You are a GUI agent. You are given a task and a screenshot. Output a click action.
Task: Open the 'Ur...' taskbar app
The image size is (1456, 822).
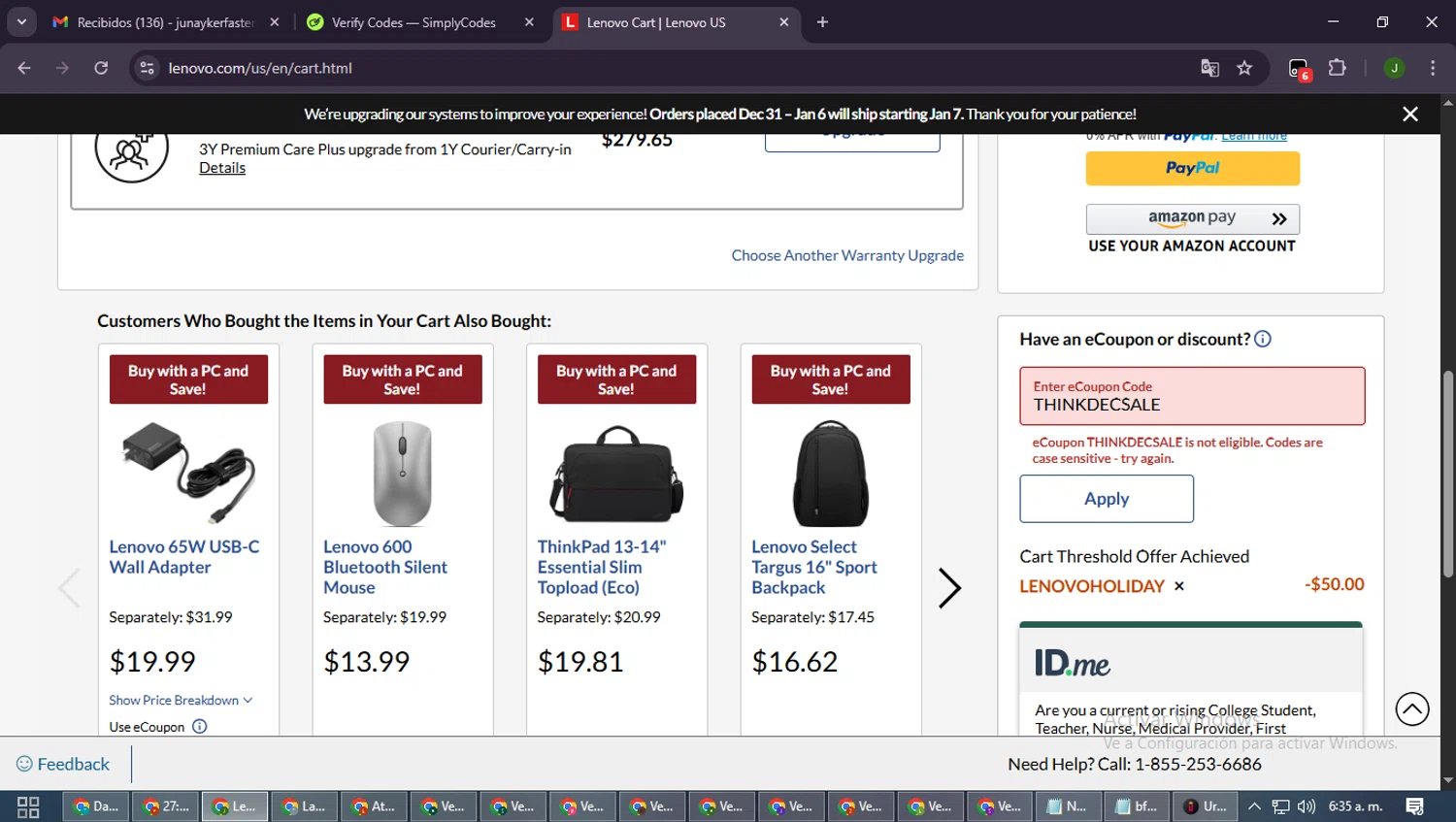pyautogui.click(x=1205, y=806)
